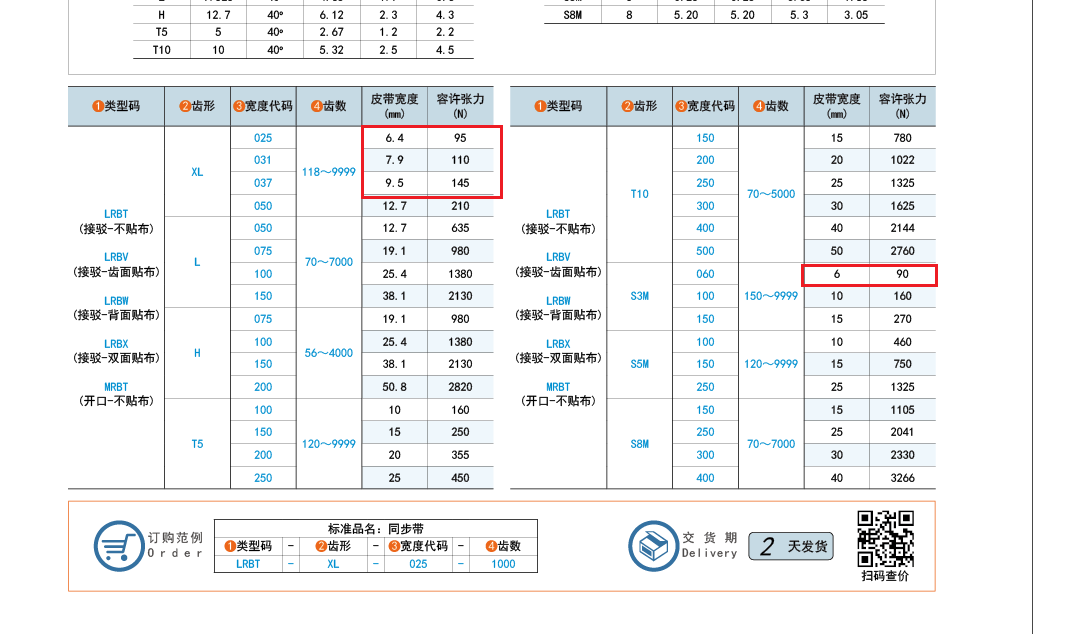Screen dimensions: 1078x634
Task: Choose the S3M tooth profile
Action: tap(639, 296)
